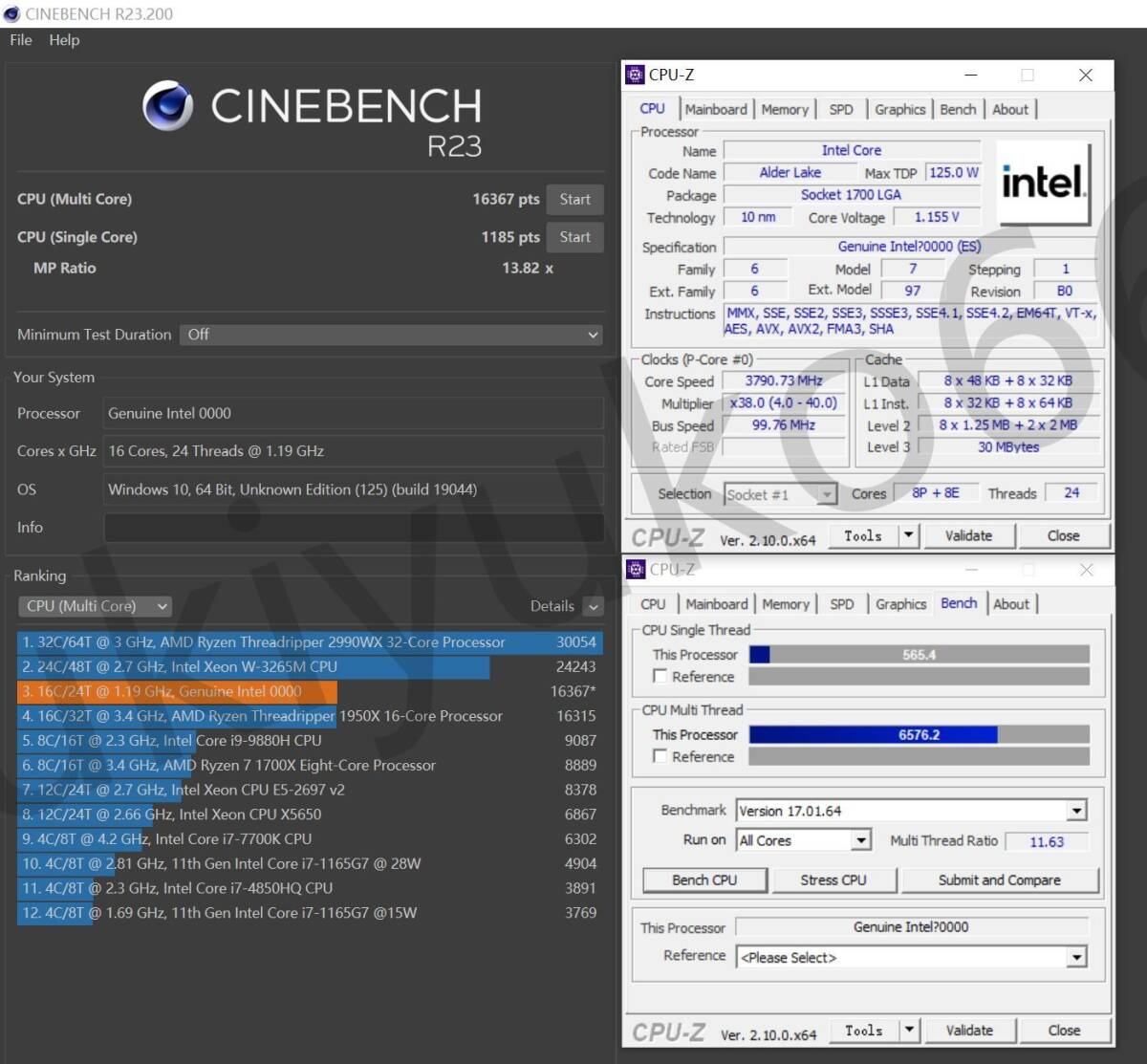Viewport: 1147px width, 1064px height.
Task: Click the Intel logo in CPU-Z
Action: tap(1043, 183)
